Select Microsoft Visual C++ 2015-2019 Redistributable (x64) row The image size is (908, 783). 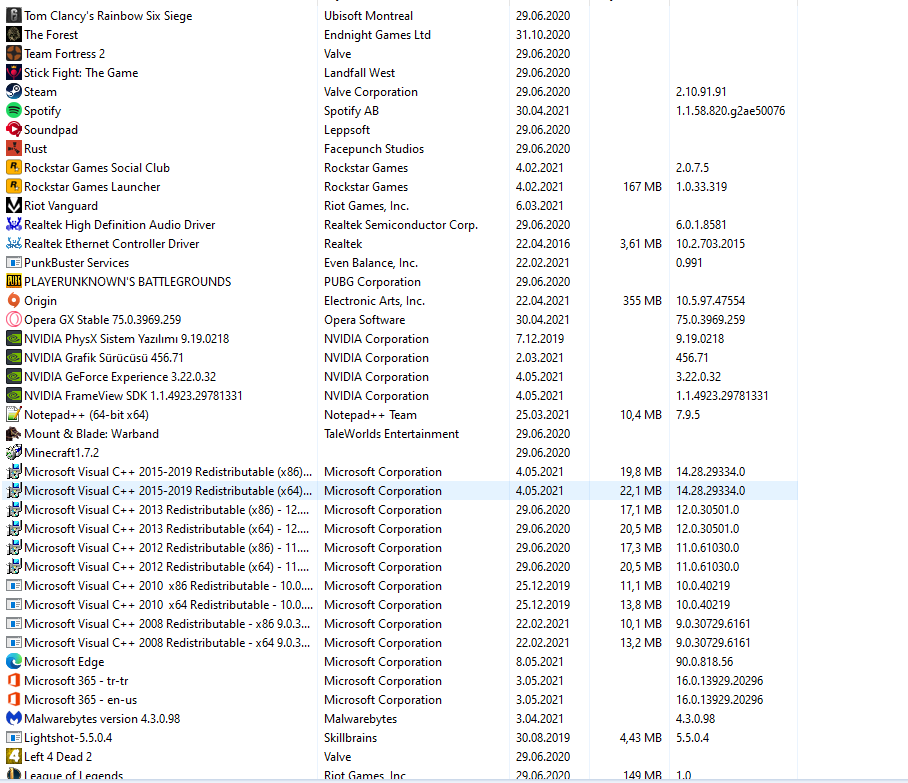tap(401, 491)
